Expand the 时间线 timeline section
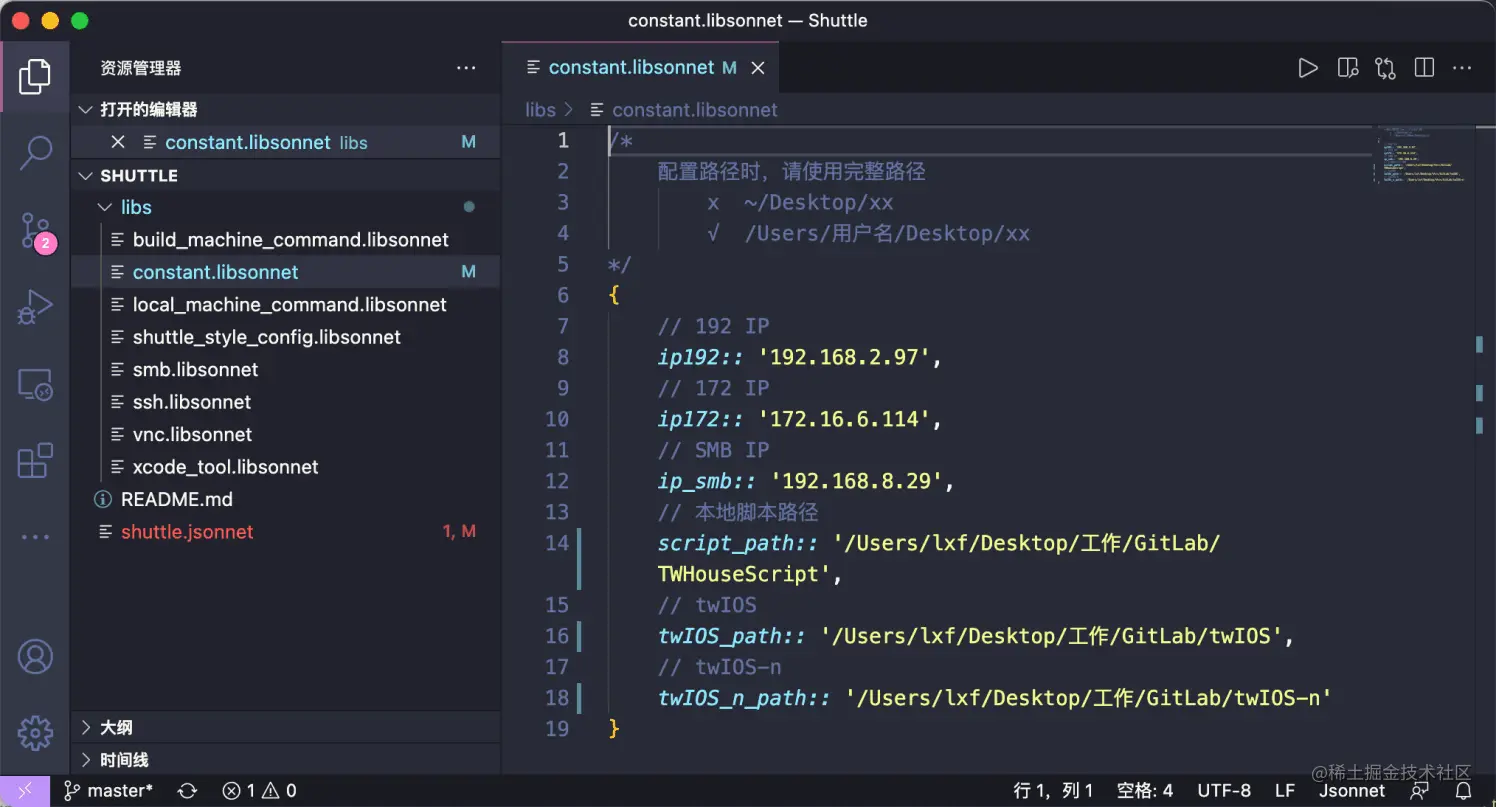Screen dimensions: 1496x807 pos(286,760)
